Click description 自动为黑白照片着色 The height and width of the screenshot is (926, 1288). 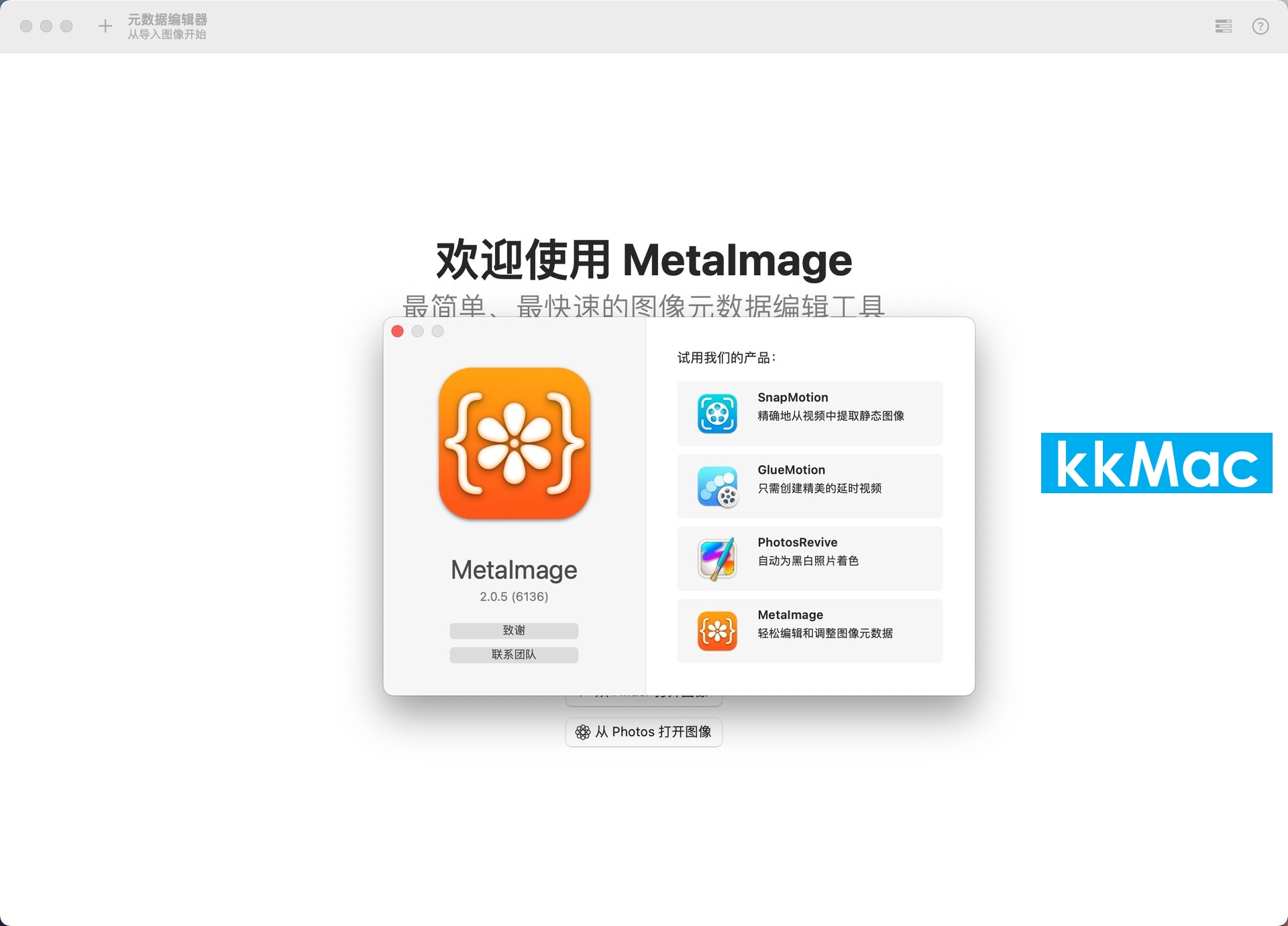point(808,561)
